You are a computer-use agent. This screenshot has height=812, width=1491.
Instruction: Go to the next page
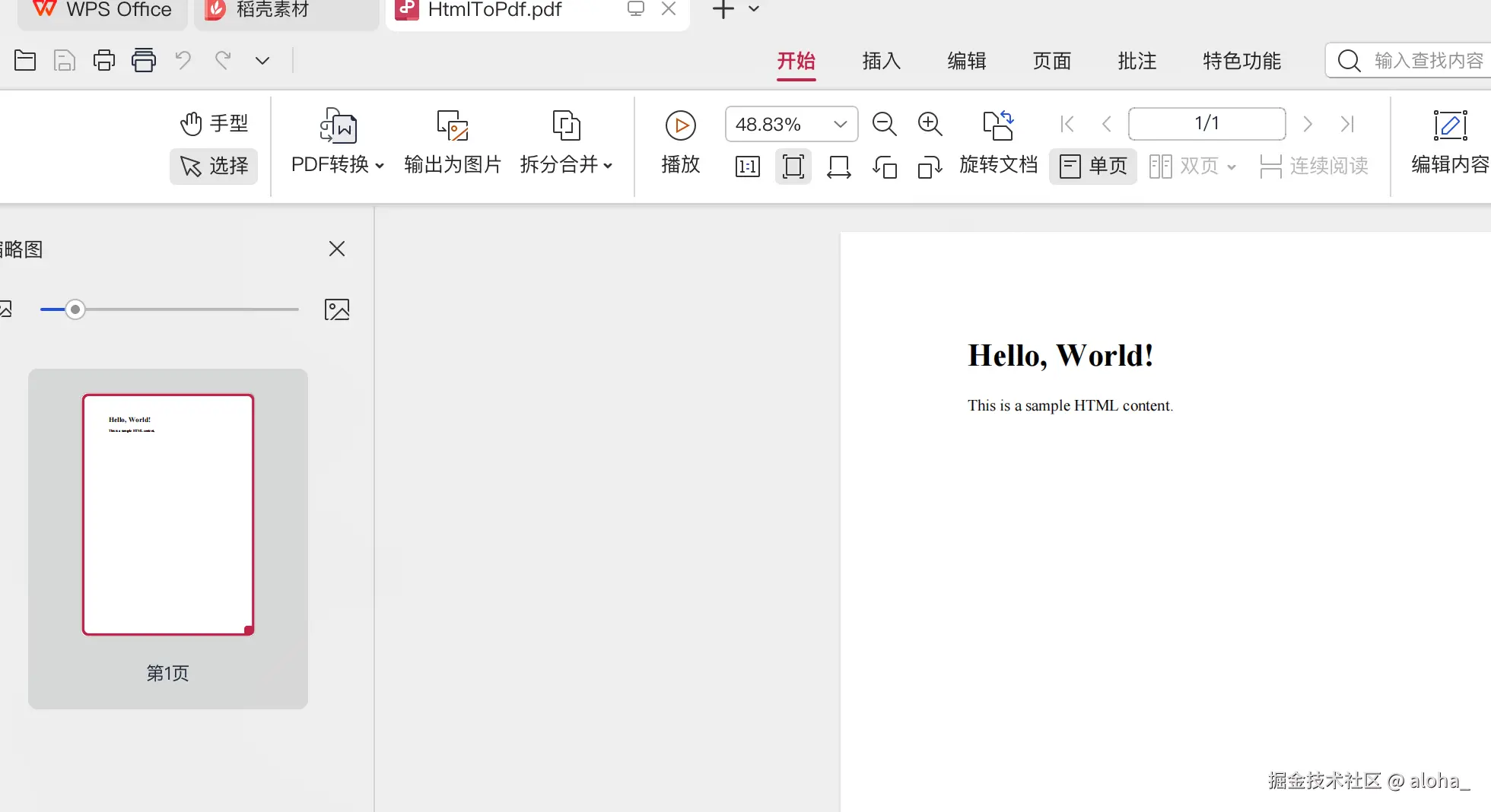[1308, 124]
